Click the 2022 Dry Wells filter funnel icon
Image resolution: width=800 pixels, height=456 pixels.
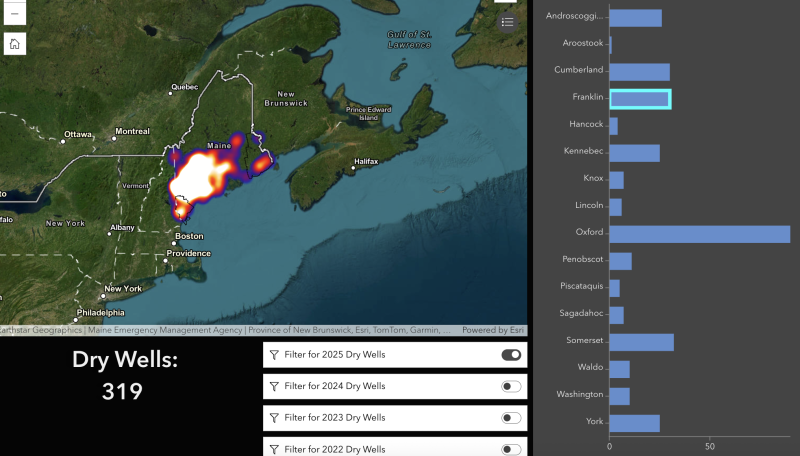[x=274, y=447]
